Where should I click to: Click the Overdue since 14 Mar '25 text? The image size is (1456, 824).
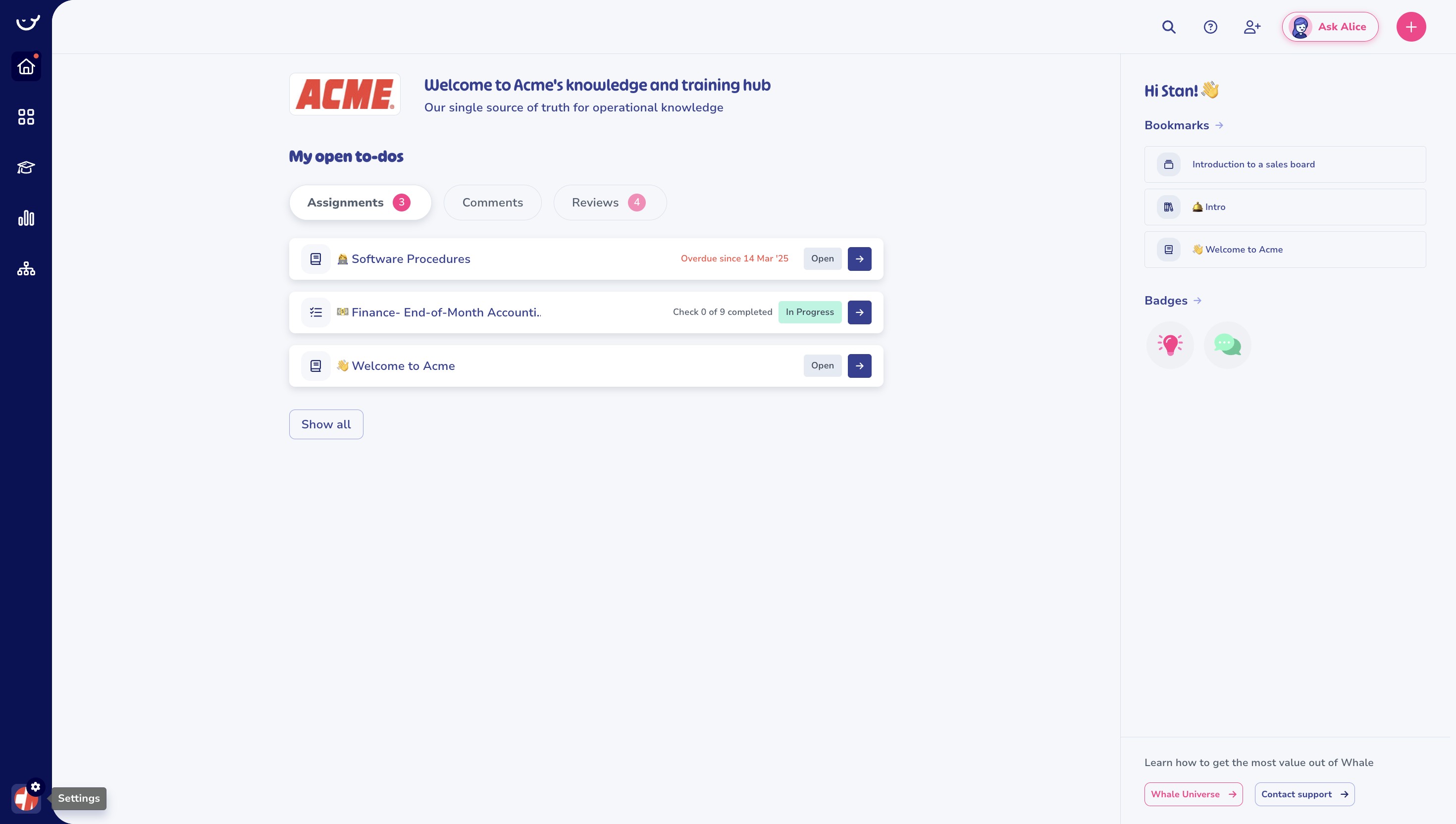click(x=734, y=258)
